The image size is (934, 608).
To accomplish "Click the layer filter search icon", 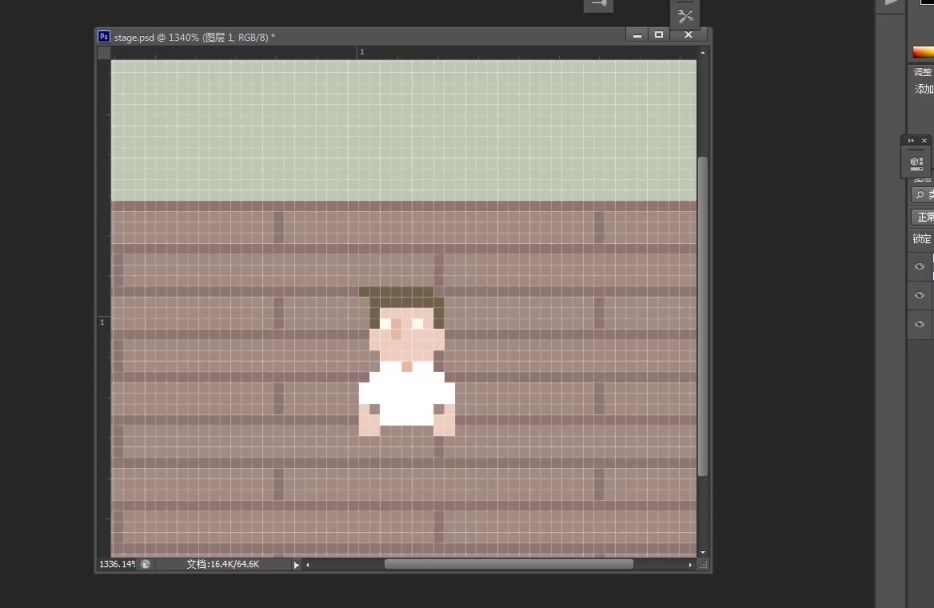I will coord(920,195).
